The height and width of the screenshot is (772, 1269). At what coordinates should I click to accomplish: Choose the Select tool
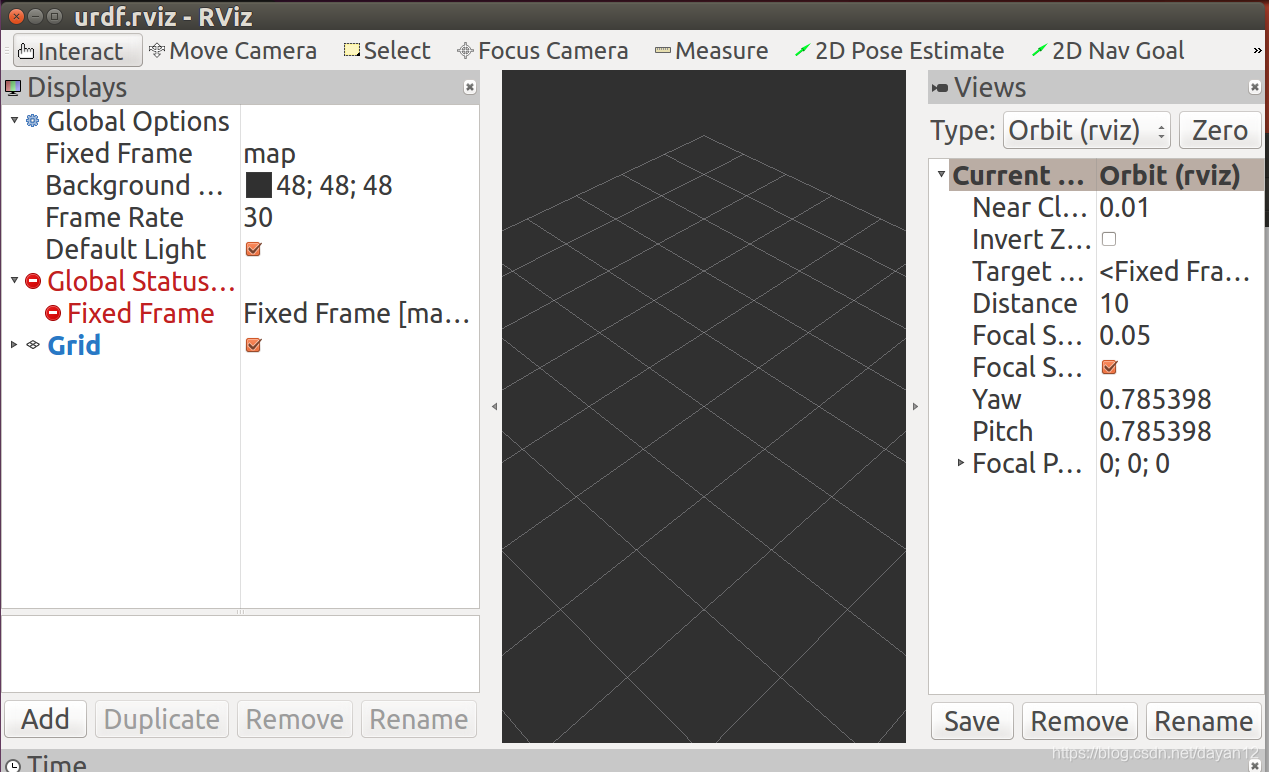click(387, 51)
